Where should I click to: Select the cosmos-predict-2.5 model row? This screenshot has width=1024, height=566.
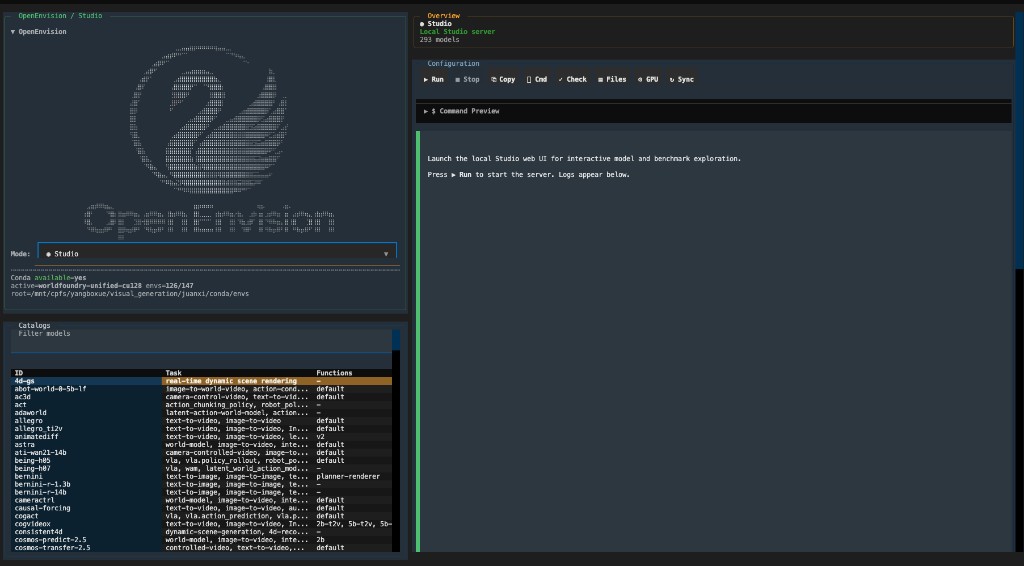tap(202, 540)
